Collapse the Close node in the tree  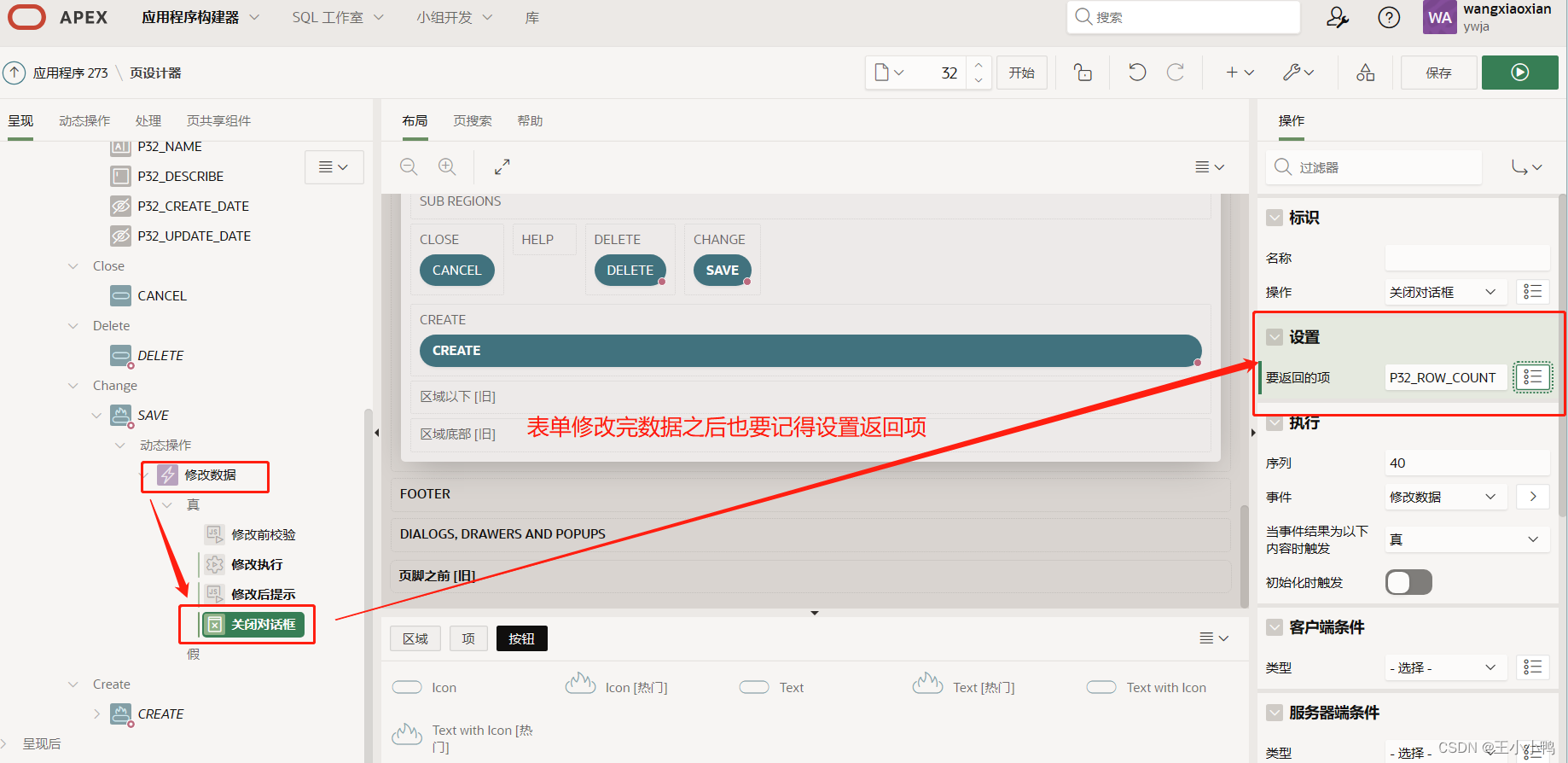pyautogui.click(x=73, y=266)
